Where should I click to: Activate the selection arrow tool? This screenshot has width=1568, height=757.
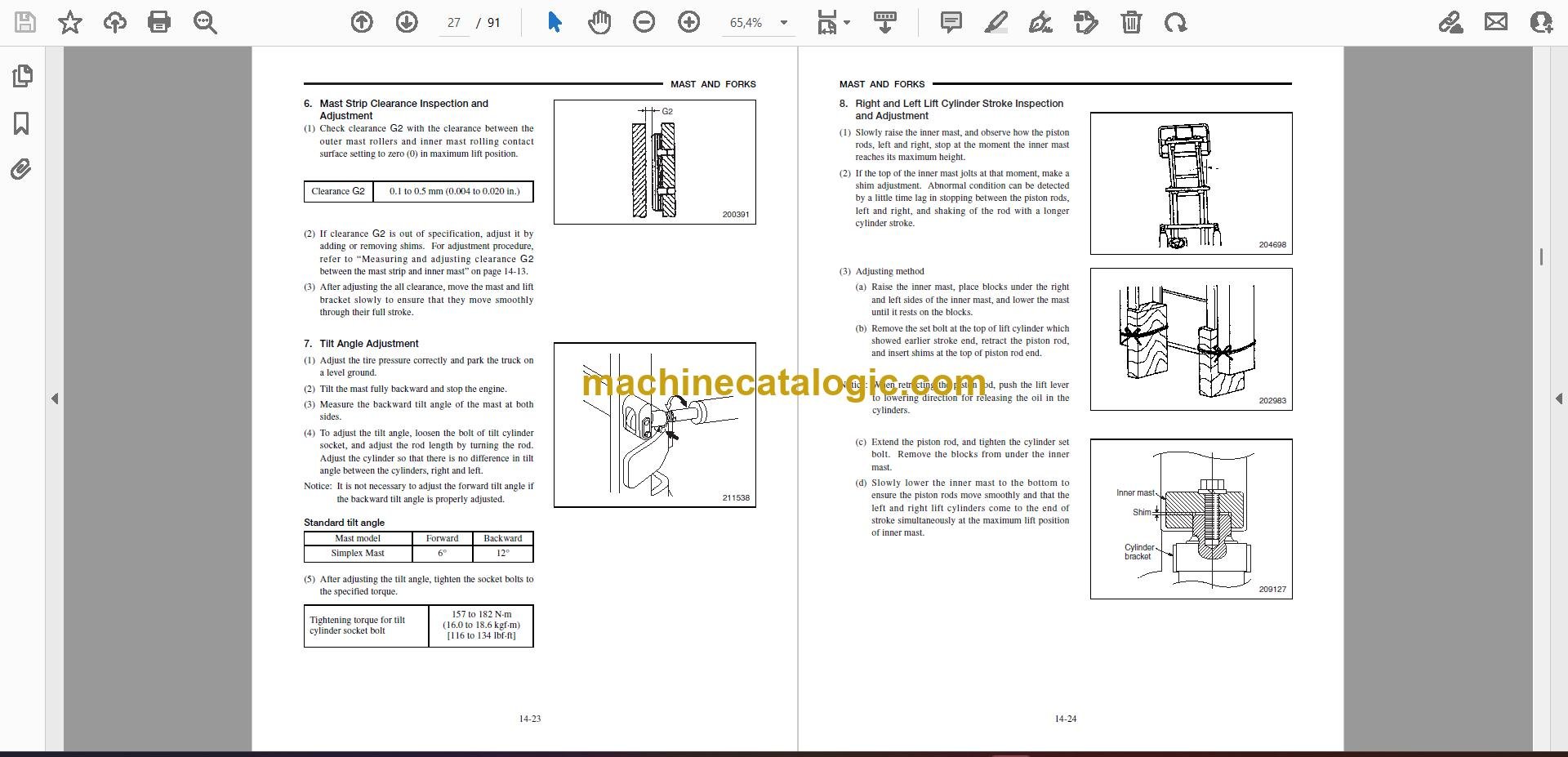[x=555, y=22]
